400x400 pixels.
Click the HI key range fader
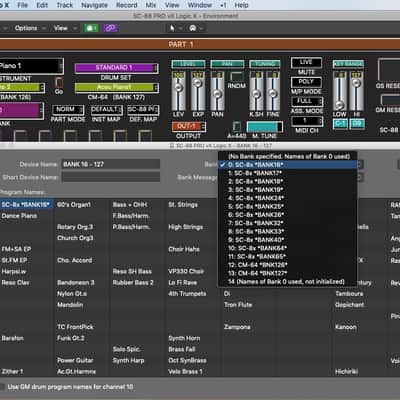coord(356,82)
